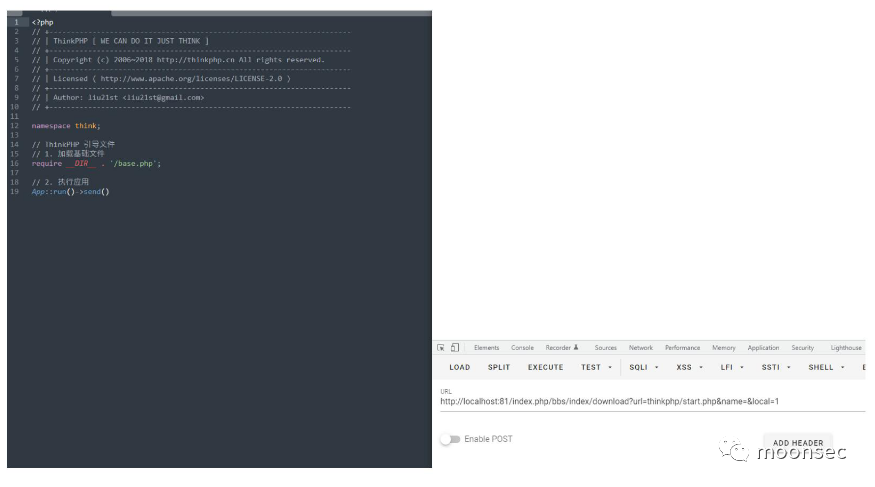Click the require '/base.php' code line
Viewport: 875px width, 487px height.
coord(96,163)
